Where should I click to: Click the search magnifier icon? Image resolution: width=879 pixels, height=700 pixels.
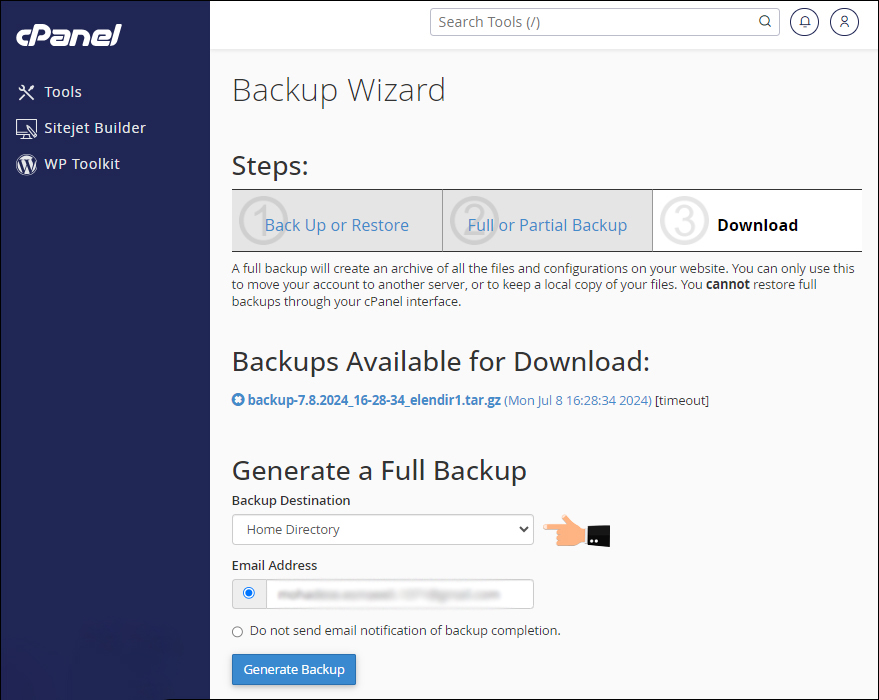click(765, 22)
